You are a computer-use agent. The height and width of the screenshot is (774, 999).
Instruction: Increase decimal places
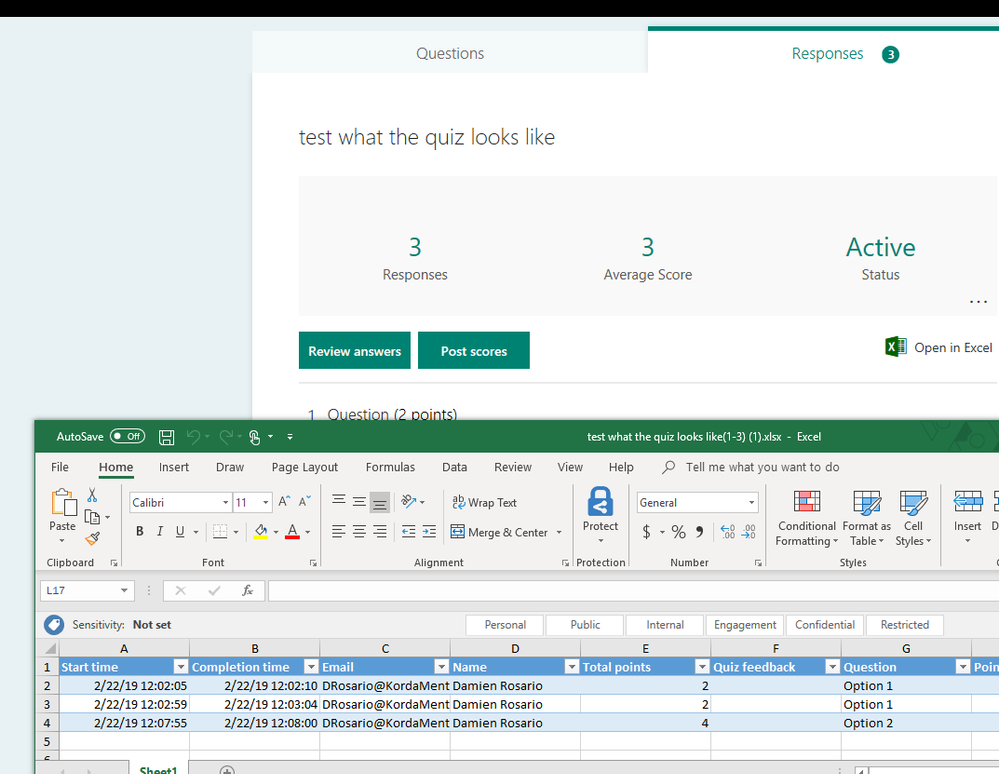(x=728, y=532)
